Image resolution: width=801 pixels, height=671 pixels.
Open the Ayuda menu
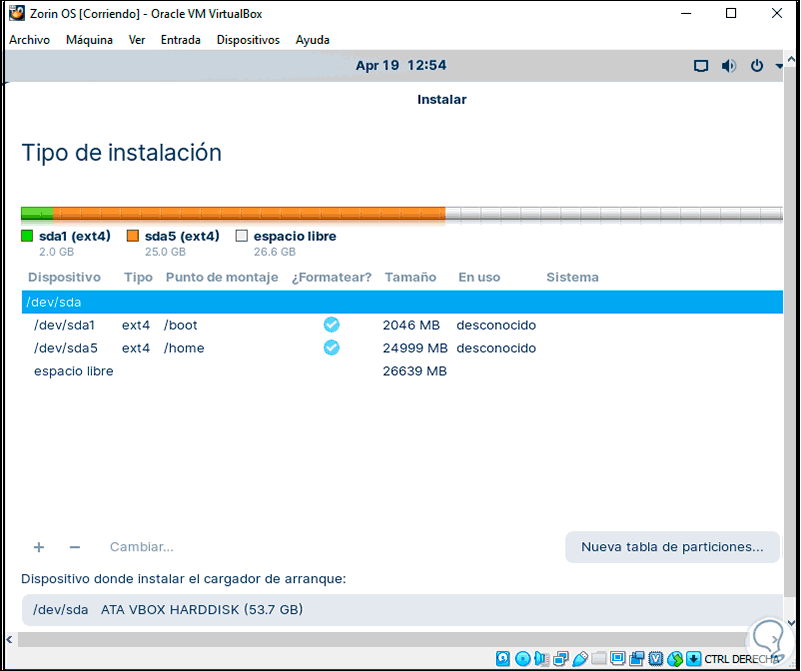(312, 40)
